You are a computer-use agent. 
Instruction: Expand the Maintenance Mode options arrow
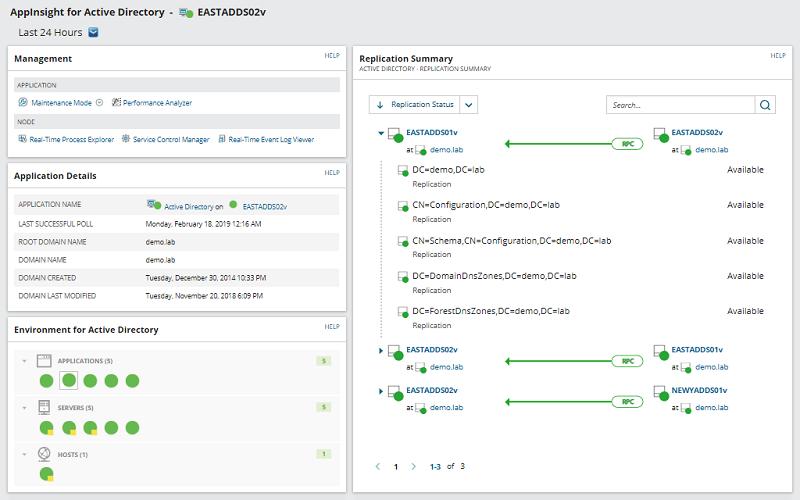(x=99, y=102)
